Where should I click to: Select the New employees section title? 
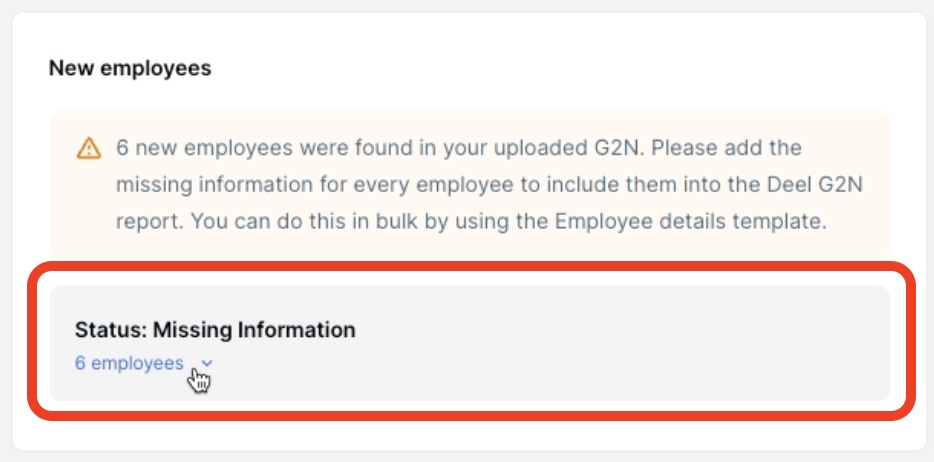[130, 68]
